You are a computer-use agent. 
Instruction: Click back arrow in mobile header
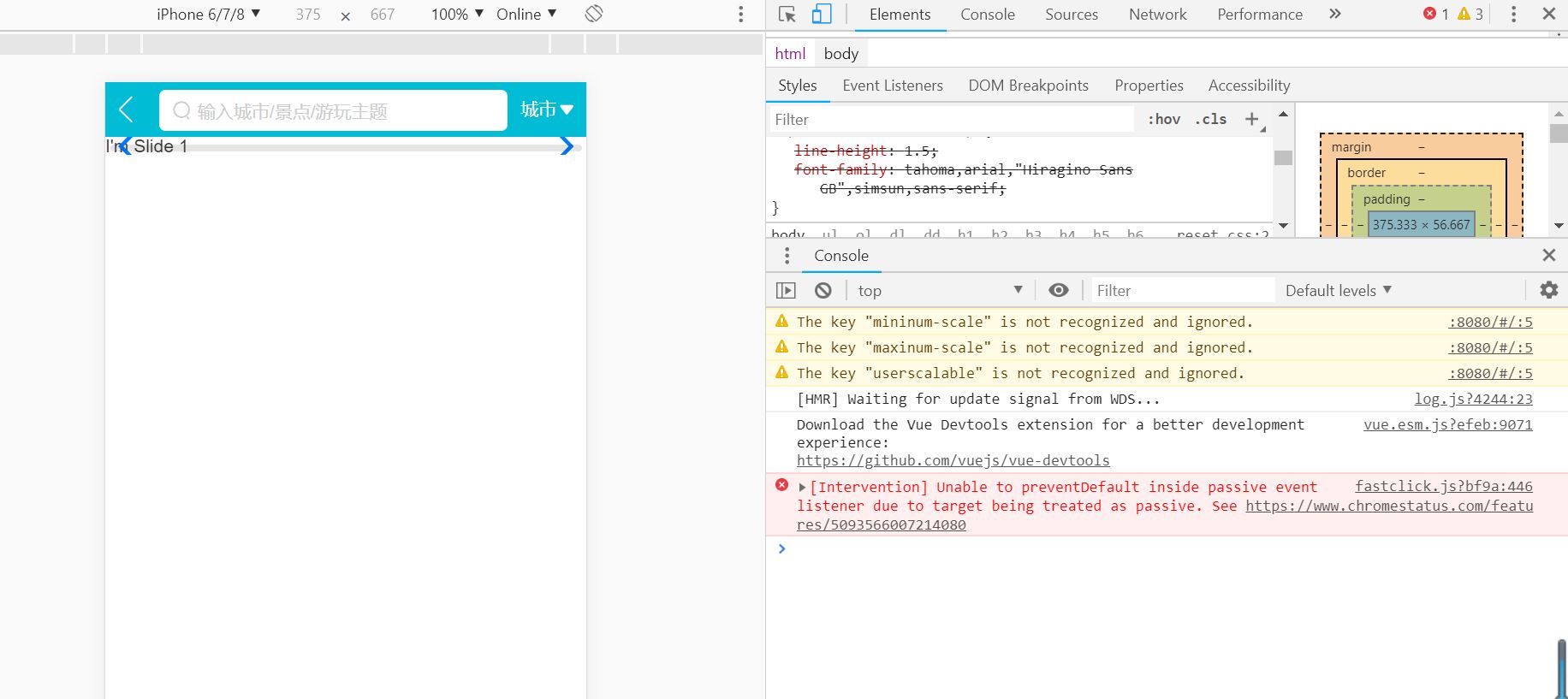[126, 110]
